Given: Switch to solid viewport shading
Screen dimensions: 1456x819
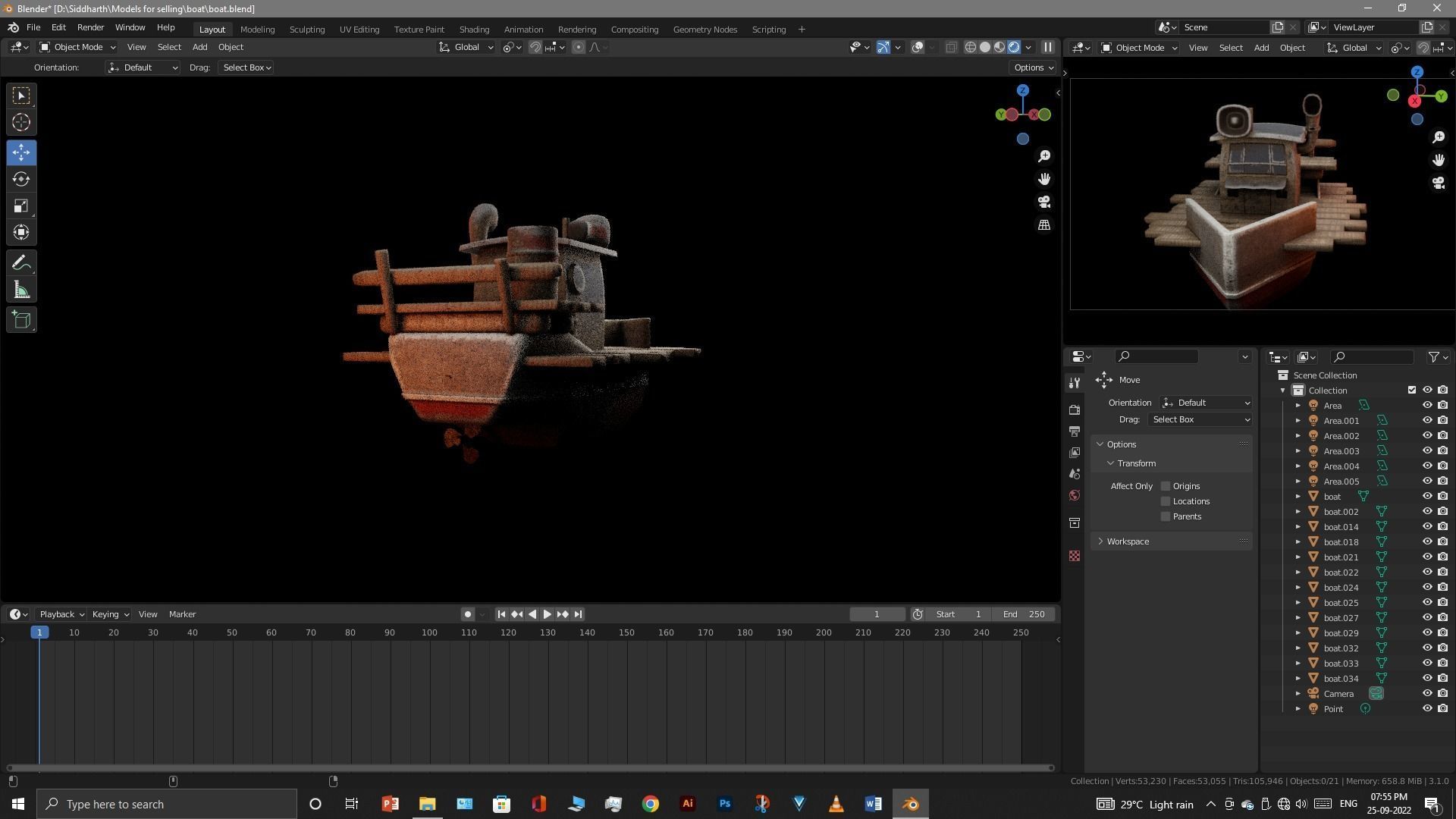Looking at the screenshot, I should point(985,47).
